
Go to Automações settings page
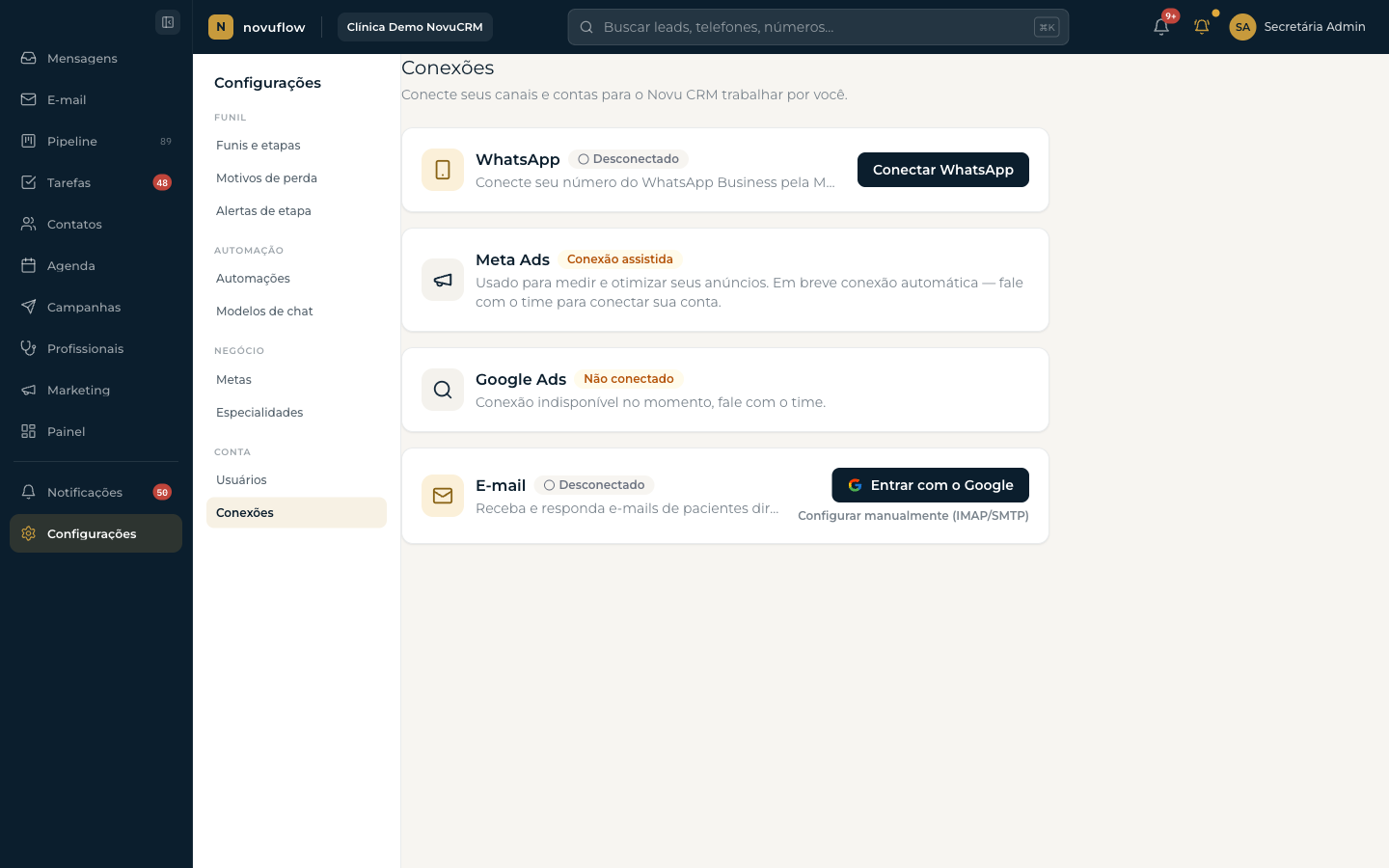tap(296, 279)
